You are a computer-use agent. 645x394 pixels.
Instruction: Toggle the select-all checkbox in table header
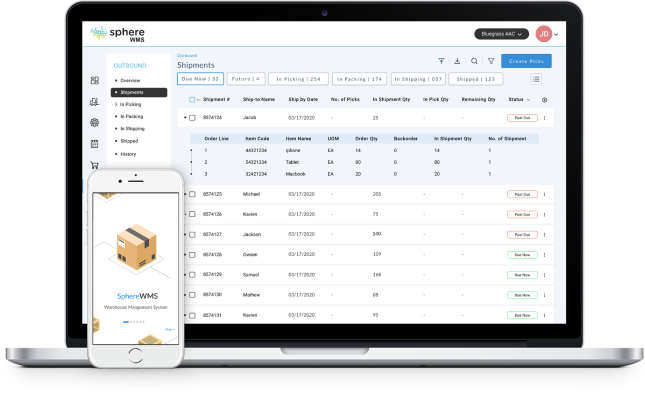(192, 100)
